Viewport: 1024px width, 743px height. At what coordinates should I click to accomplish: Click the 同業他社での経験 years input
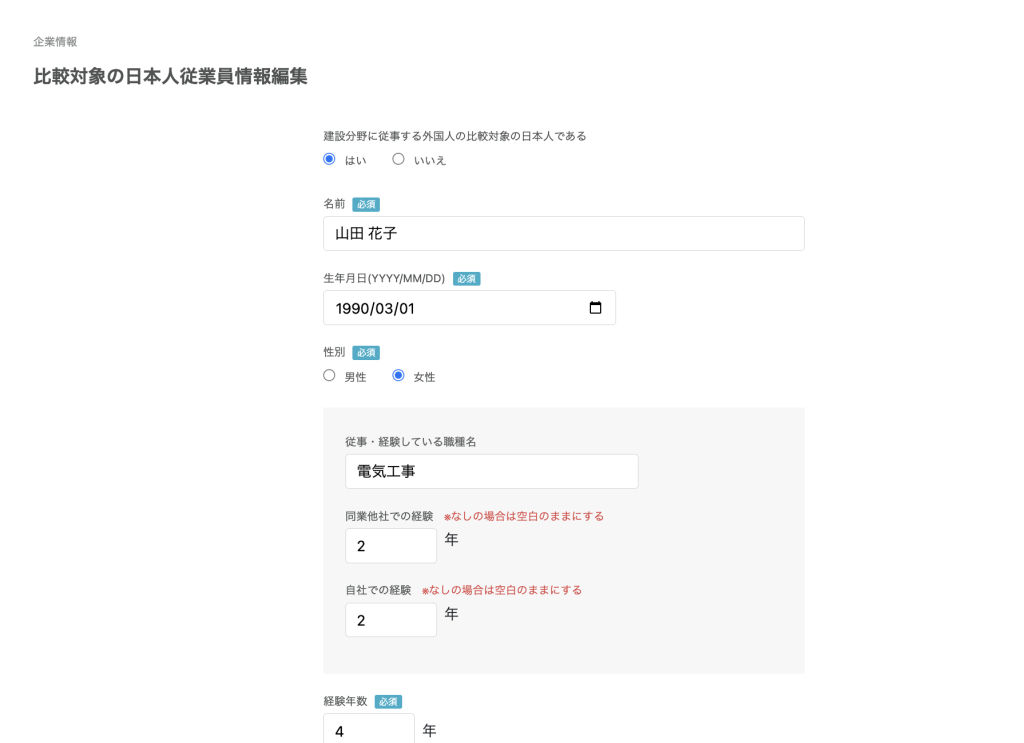pos(390,546)
